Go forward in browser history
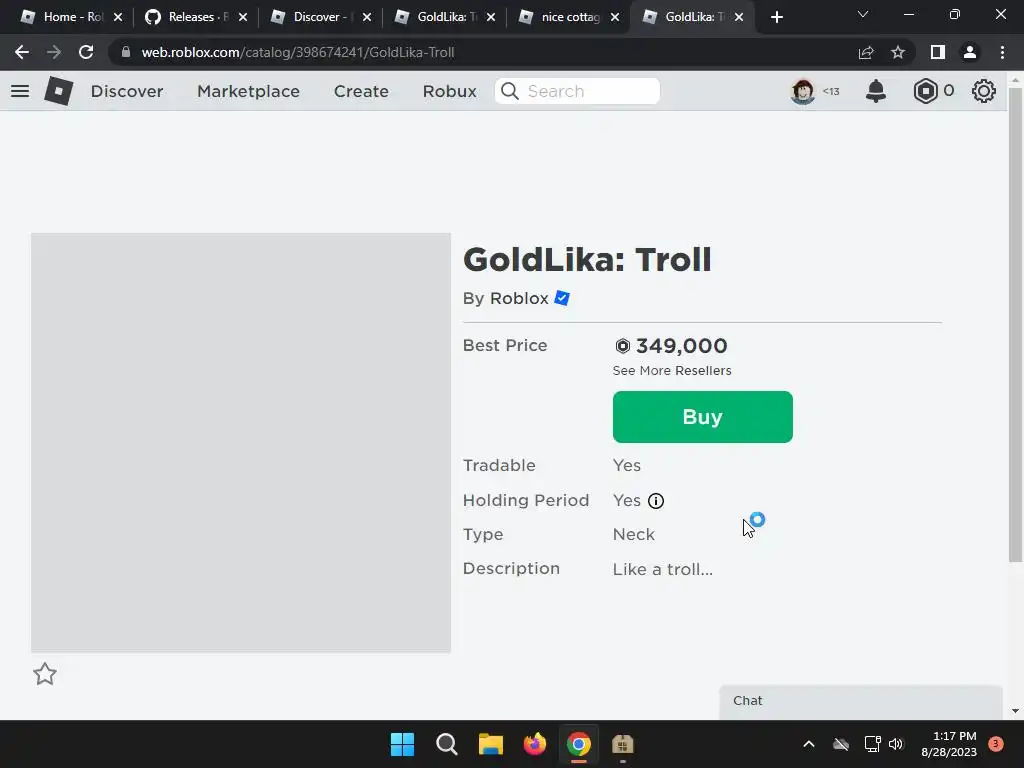This screenshot has width=1024, height=768. point(54,52)
